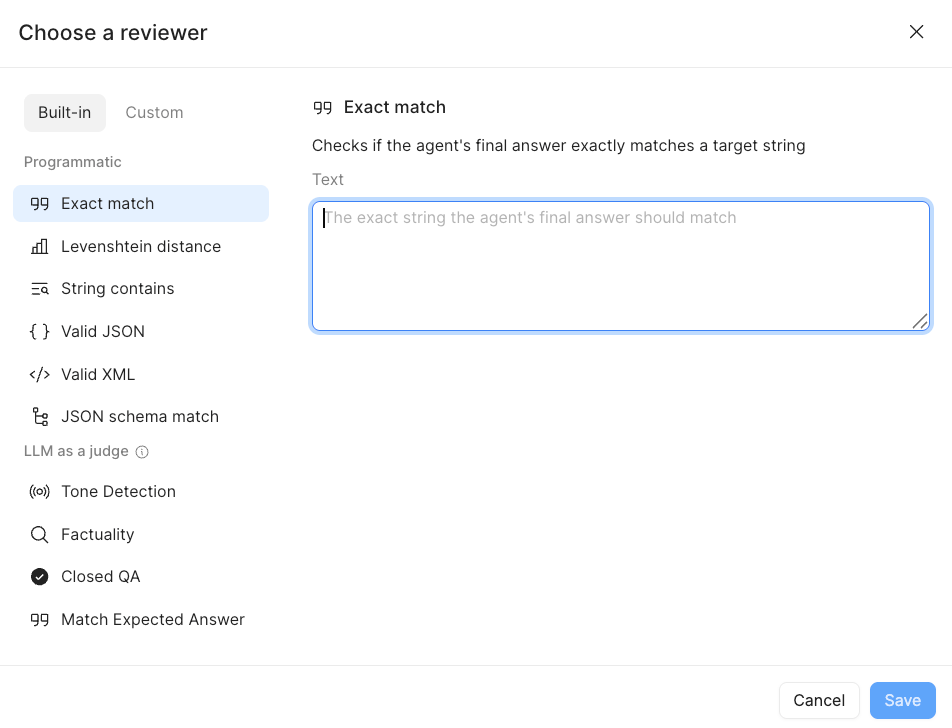The height and width of the screenshot is (728, 952).
Task: Click the JSON schema match tree icon
Action: (x=40, y=416)
